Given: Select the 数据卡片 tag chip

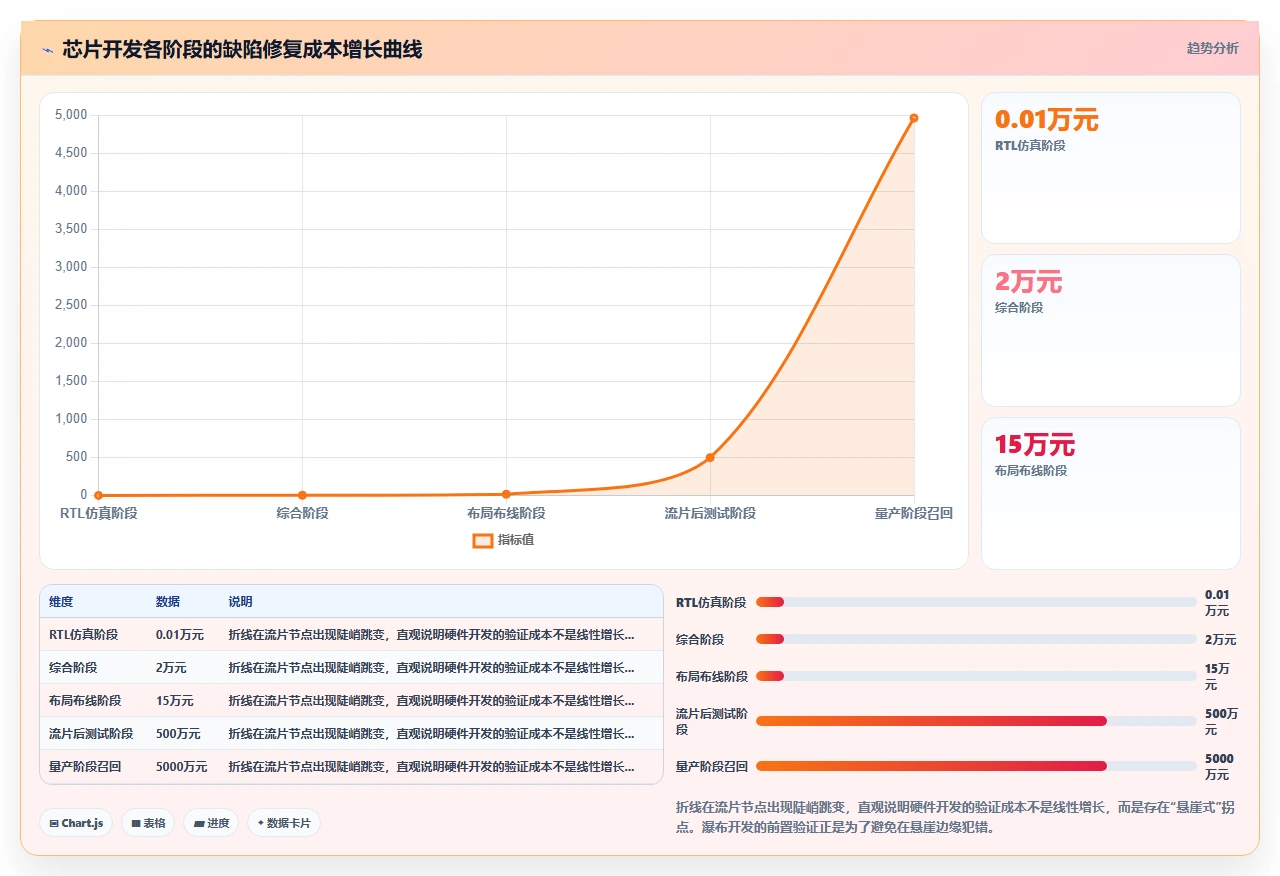Looking at the screenshot, I should (x=284, y=823).
